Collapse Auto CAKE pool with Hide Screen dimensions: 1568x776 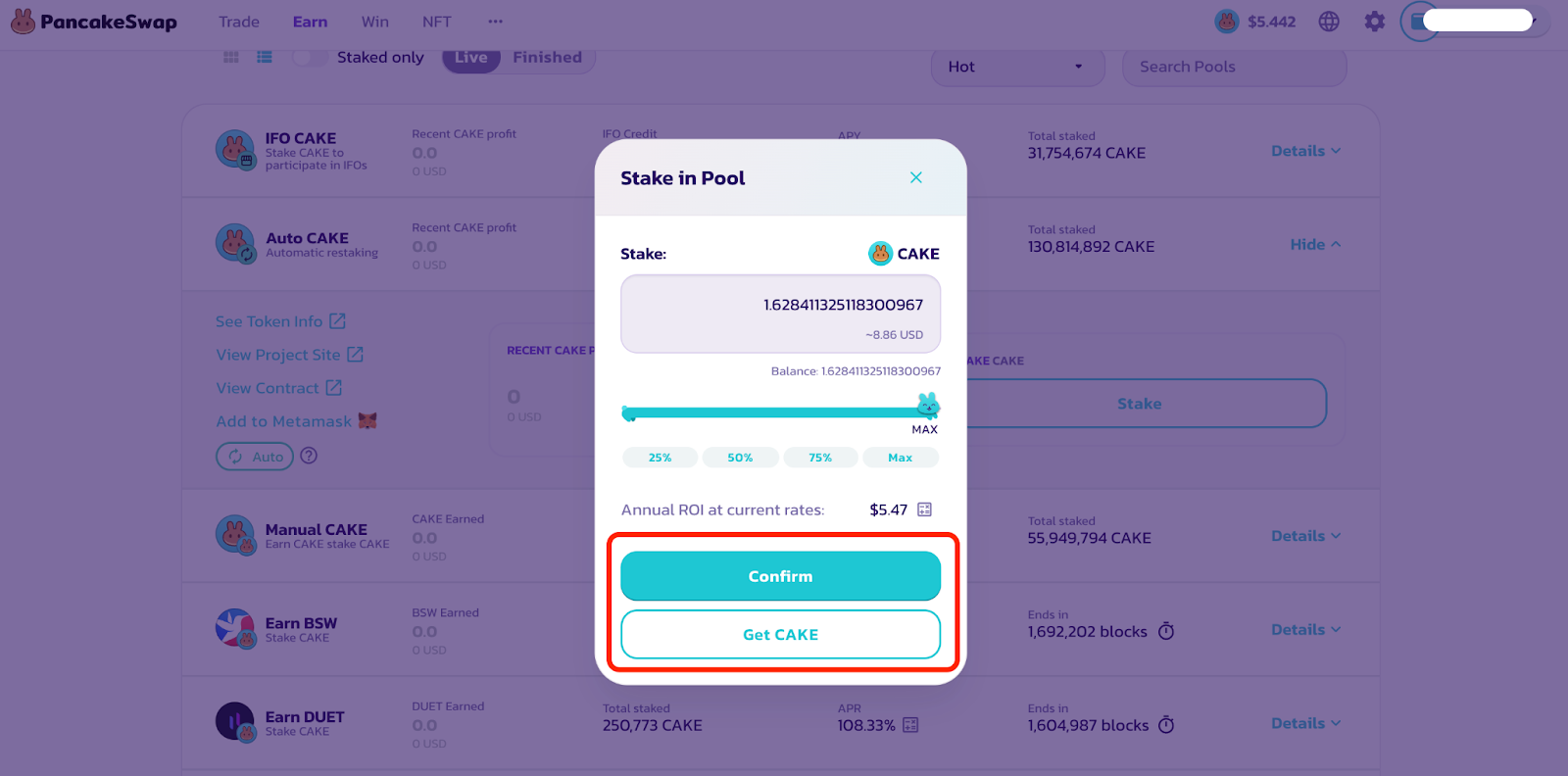click(x=1315, y=244)
